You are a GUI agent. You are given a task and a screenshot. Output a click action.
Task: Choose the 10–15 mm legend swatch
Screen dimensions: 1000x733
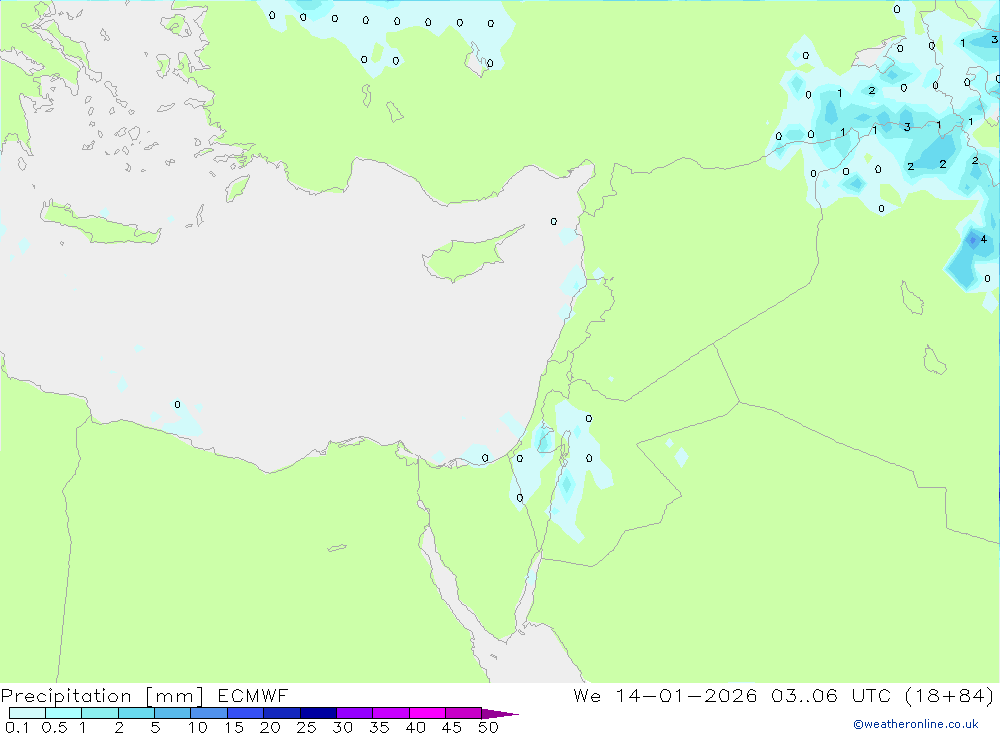tap(209, 713)
